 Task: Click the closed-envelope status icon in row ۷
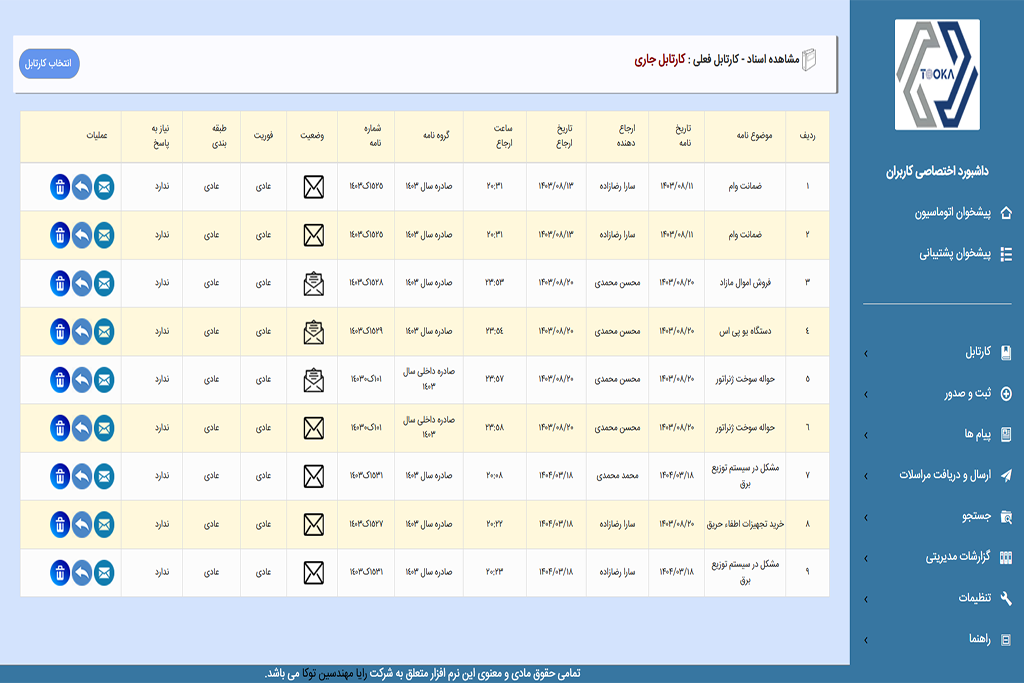(314, 476)
